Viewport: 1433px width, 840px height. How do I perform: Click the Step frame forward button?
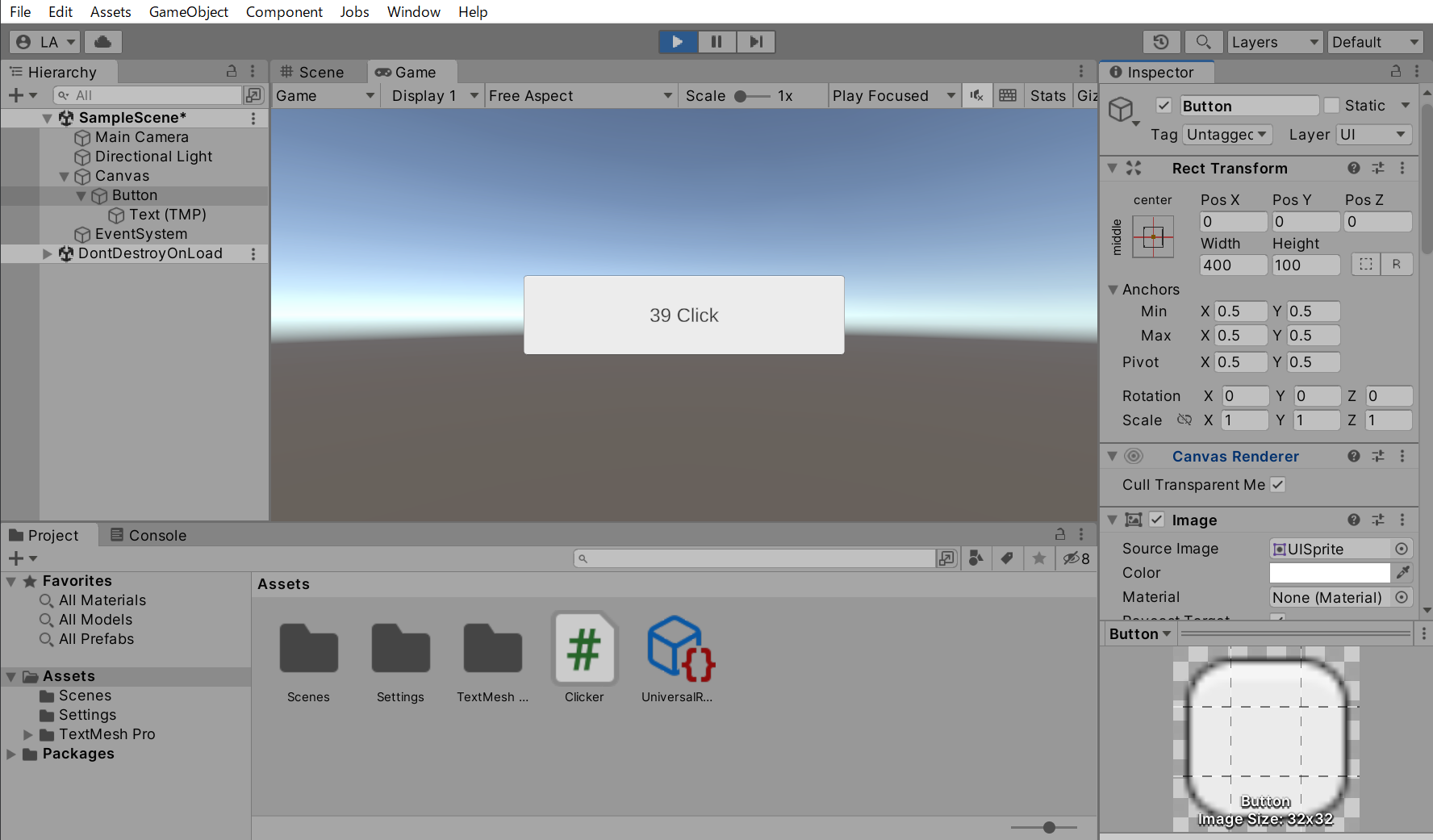(x=755, y=42)
